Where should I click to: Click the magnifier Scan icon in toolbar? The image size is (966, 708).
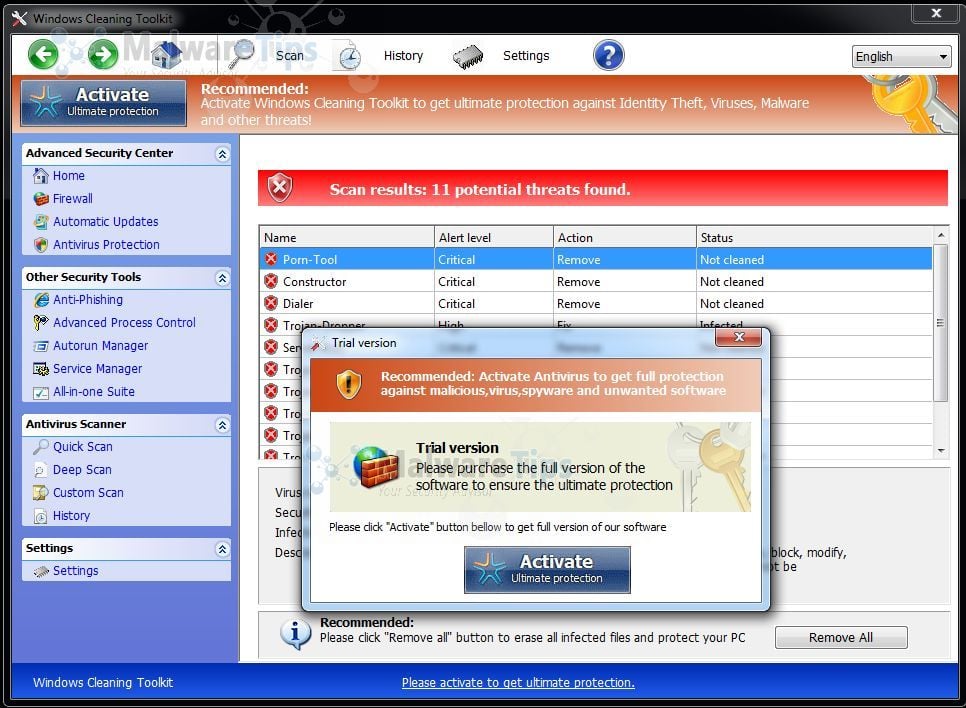[x=241, y=54]
